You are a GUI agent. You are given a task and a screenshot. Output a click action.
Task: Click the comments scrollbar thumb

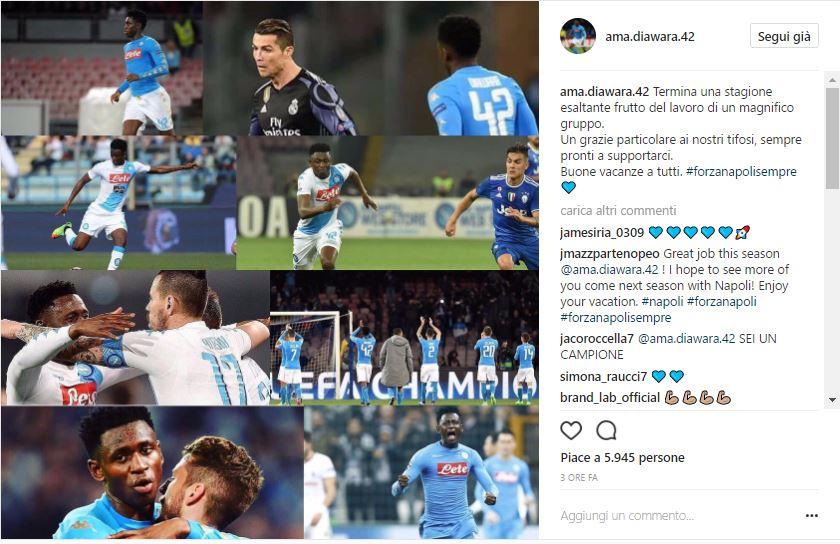[x=832, y=138]
